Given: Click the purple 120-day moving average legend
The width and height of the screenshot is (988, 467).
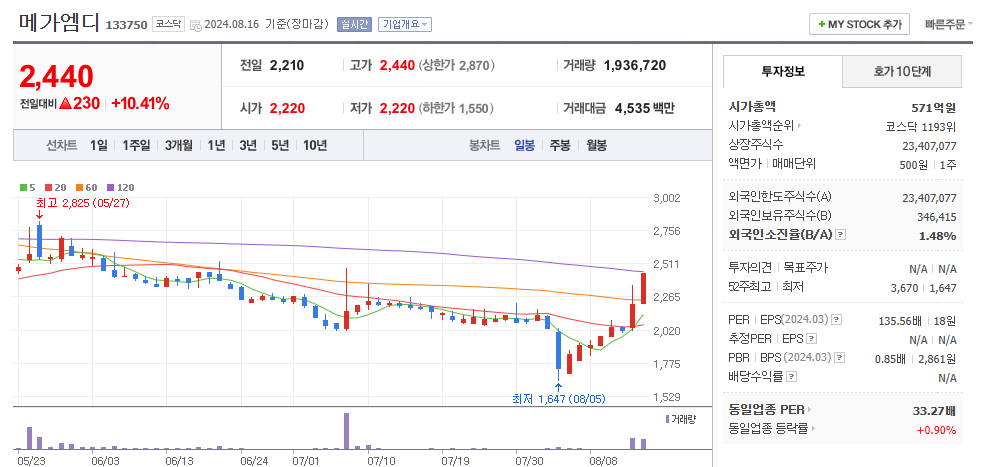Looking at the screenshot, I should [x=120, y=187].
